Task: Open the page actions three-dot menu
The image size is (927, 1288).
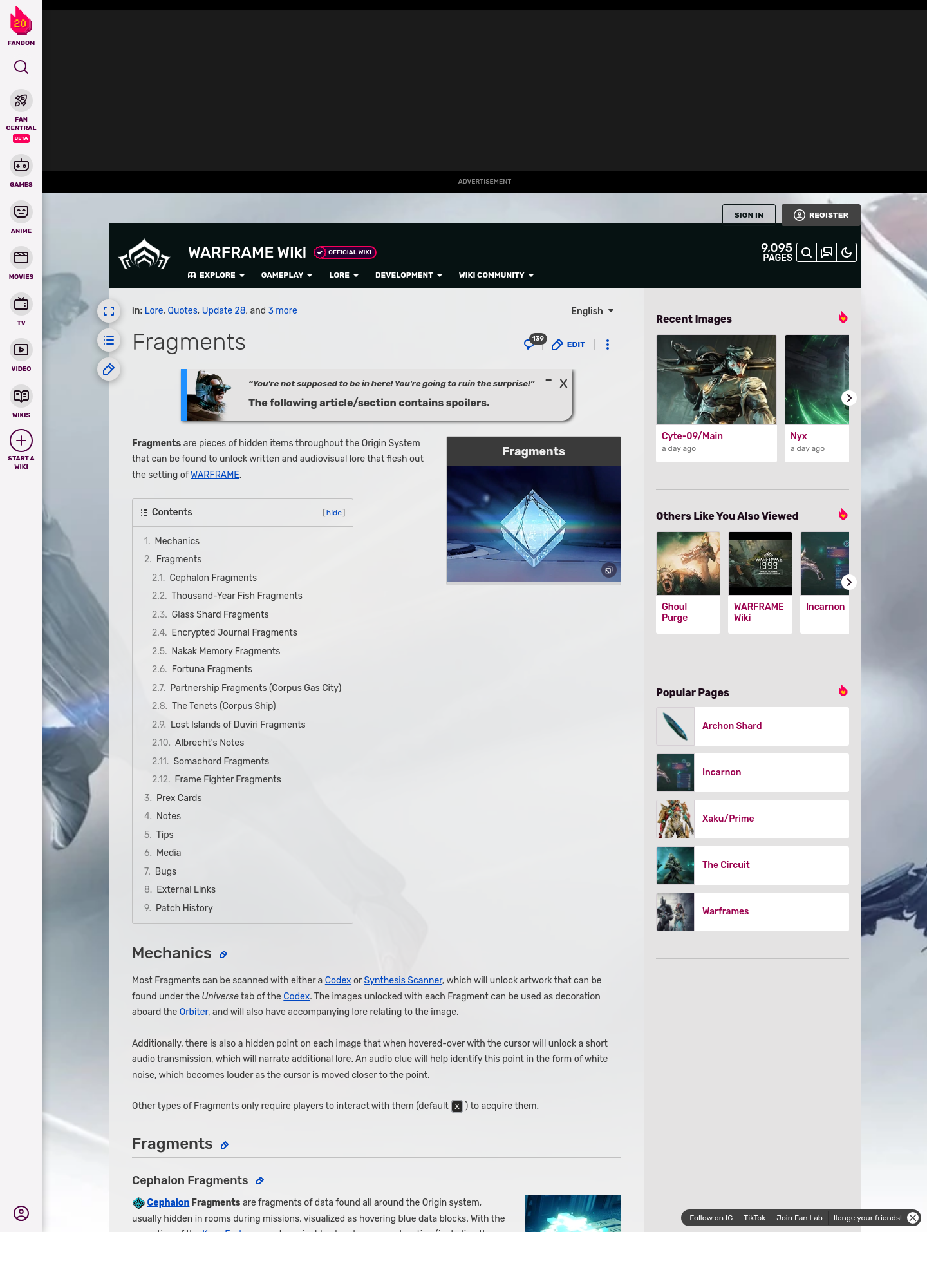Action: point(608,345)
